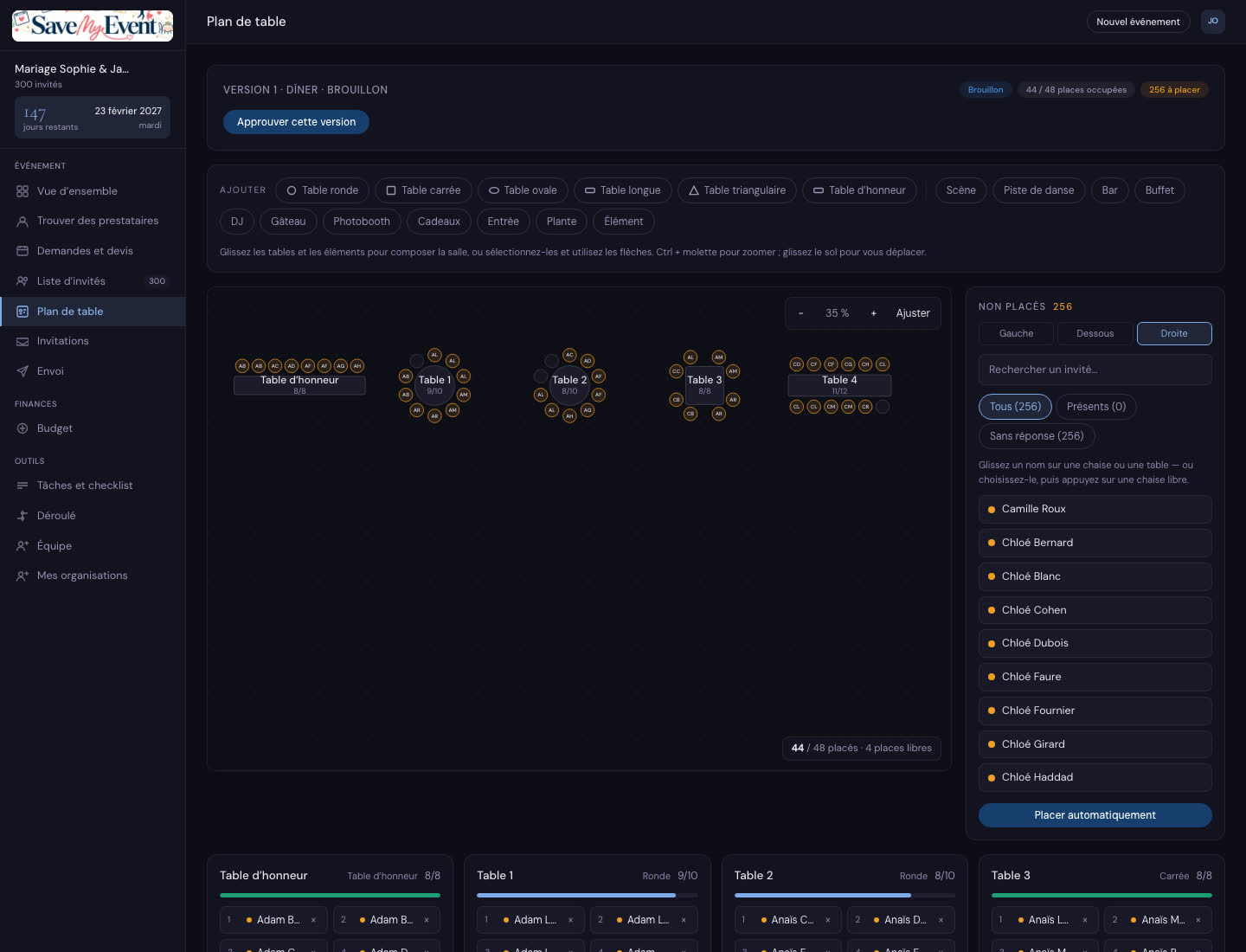Dock unplaced panel to Dessous
Viewport: 1246px width, 952px height.
(x=1095, y=333)
